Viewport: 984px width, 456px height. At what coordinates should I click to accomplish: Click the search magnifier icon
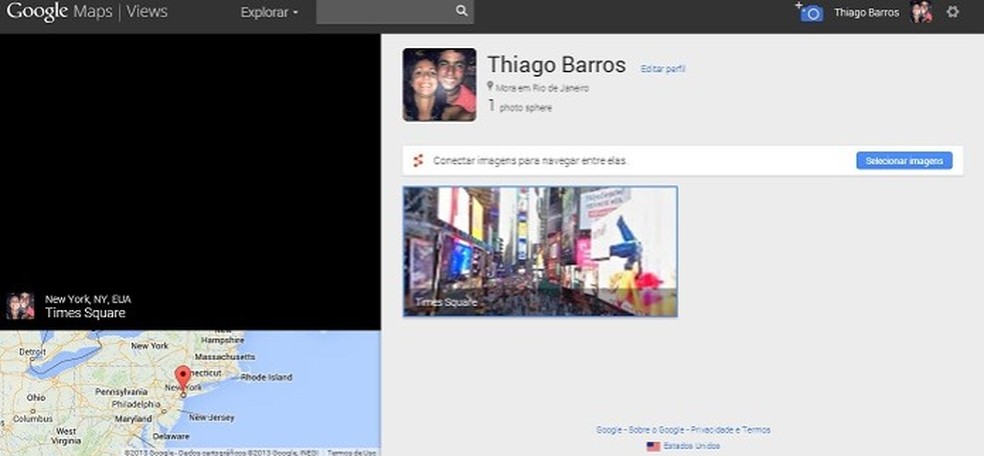pos(461,12)
